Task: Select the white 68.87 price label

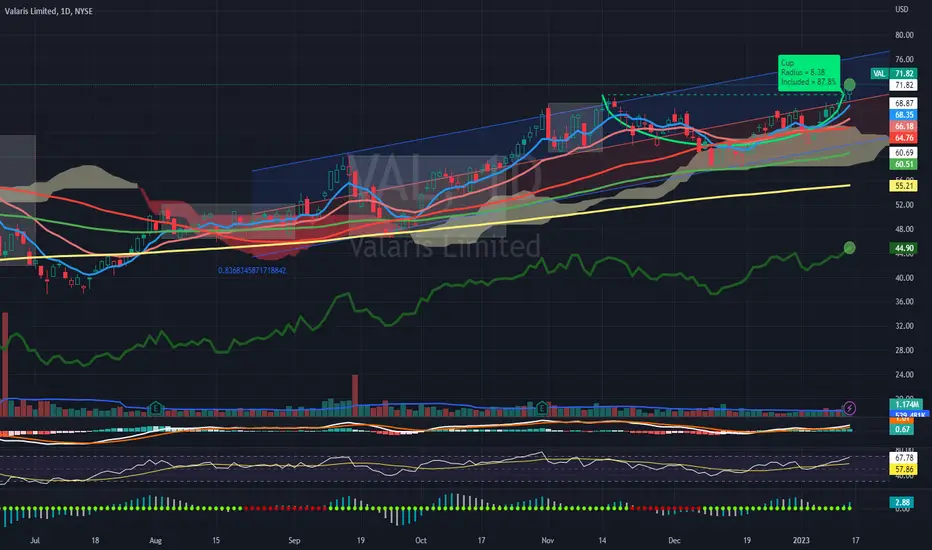Action: coord(904,103)
